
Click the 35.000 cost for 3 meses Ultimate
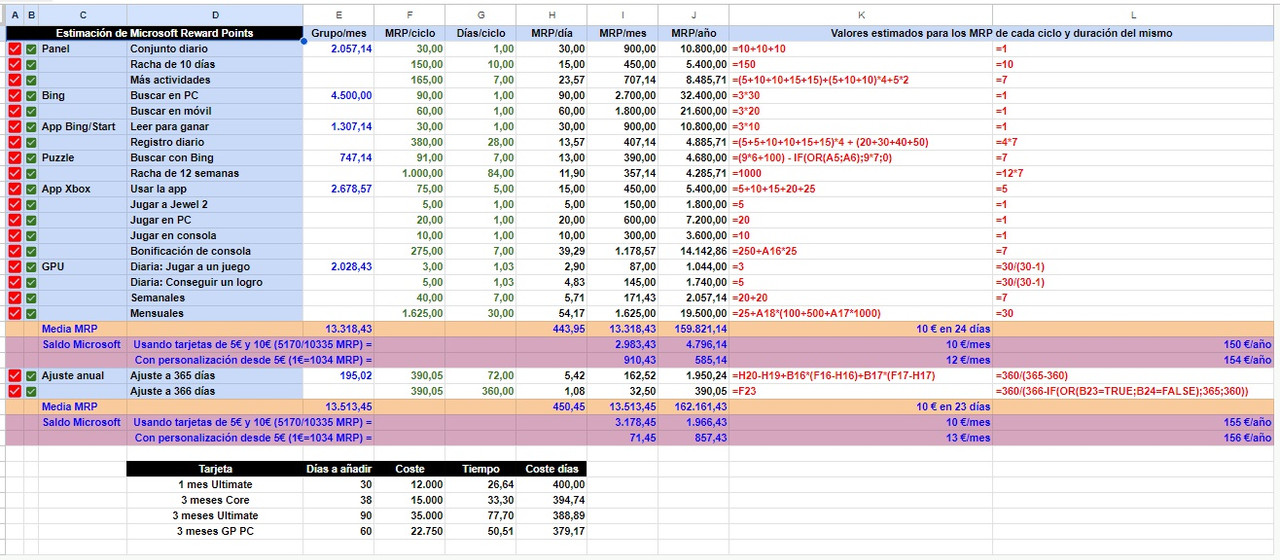410,516
